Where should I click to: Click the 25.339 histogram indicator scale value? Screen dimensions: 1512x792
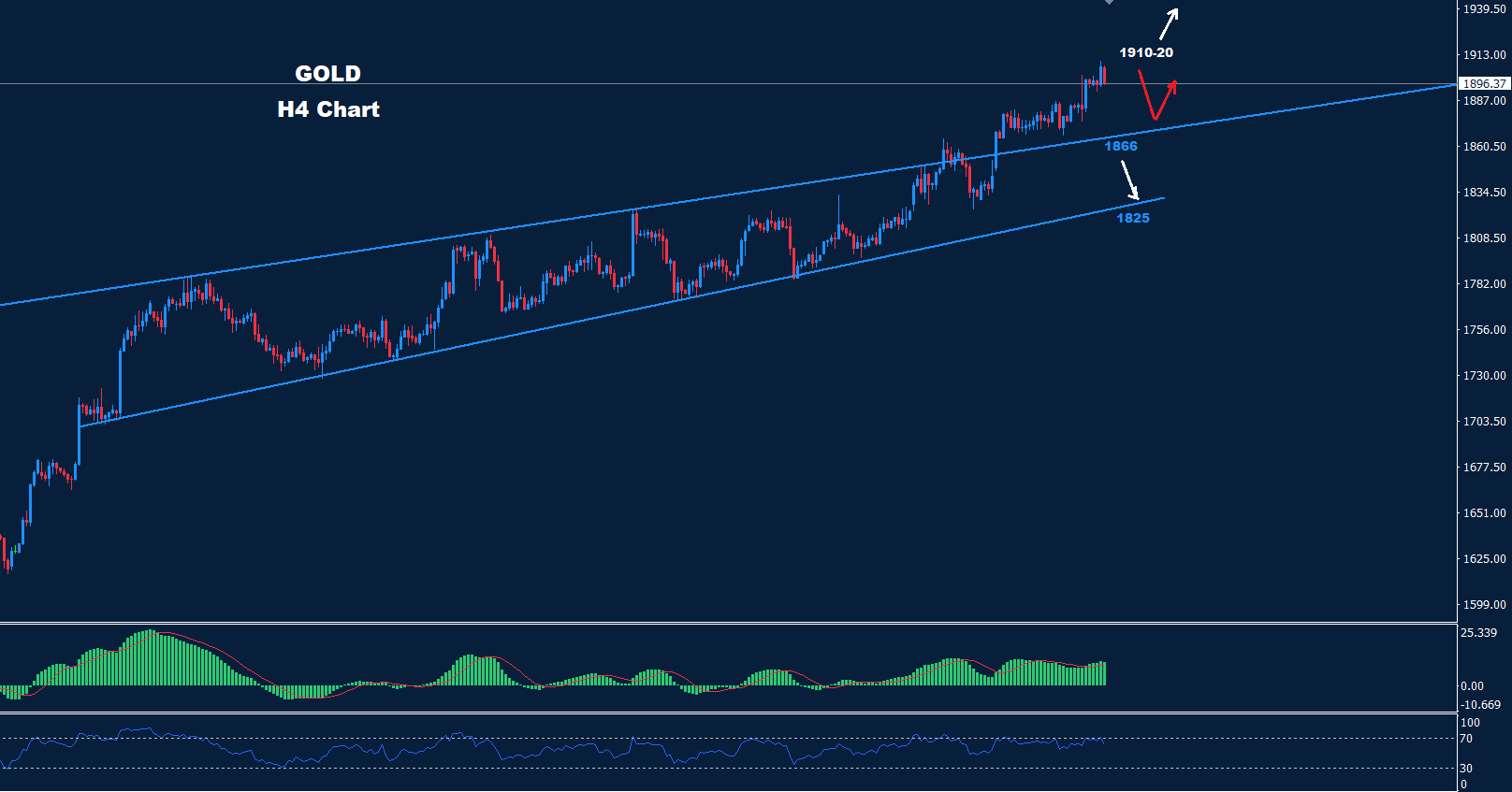(1478, 633)
